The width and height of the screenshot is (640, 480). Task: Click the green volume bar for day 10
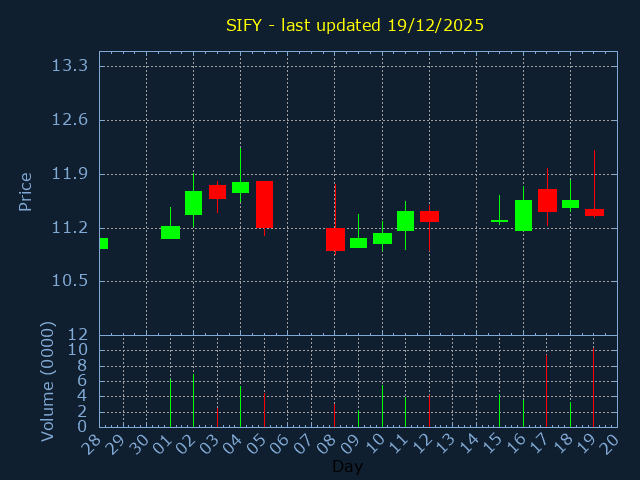(x=382, y=406)
